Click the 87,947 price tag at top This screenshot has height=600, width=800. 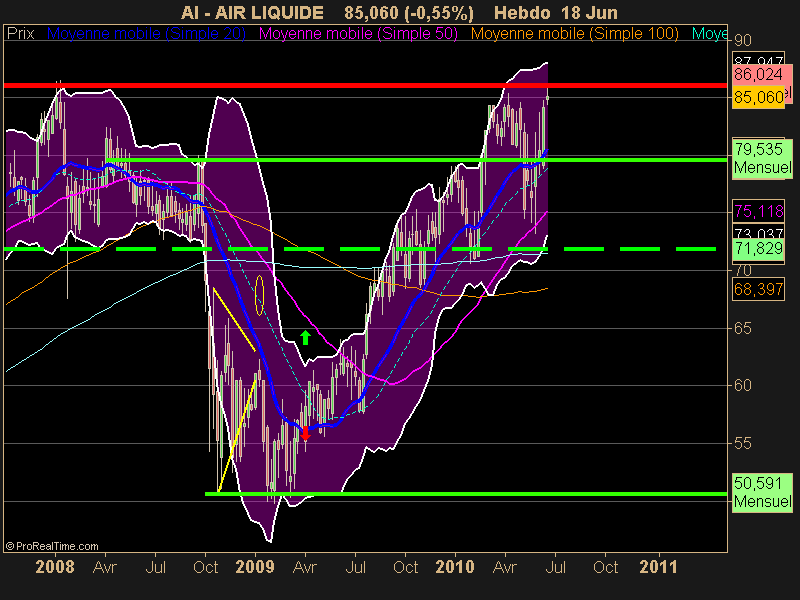click(x=758, y=59)
